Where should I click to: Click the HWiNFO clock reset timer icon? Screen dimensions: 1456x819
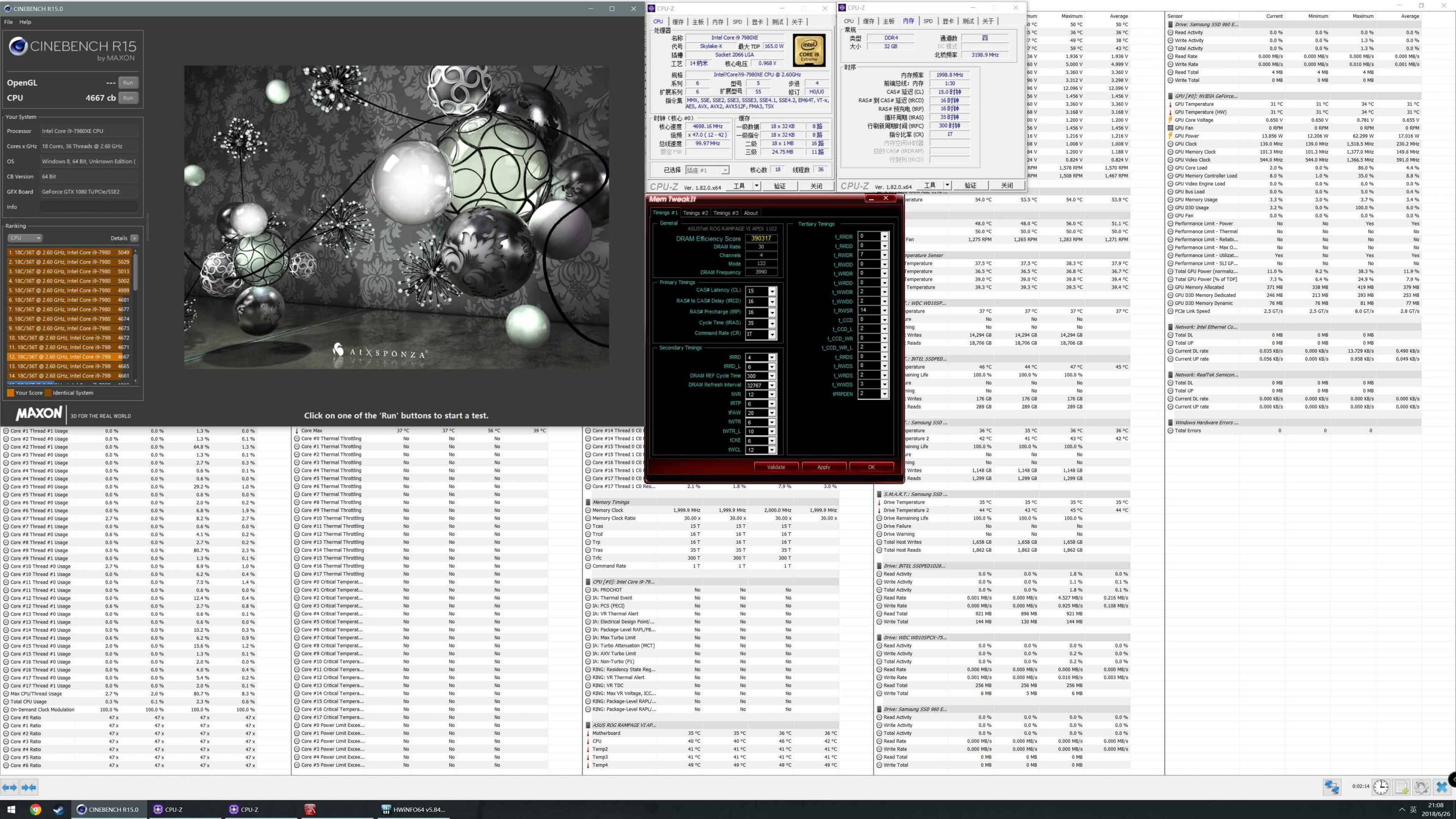[1381, 787]
